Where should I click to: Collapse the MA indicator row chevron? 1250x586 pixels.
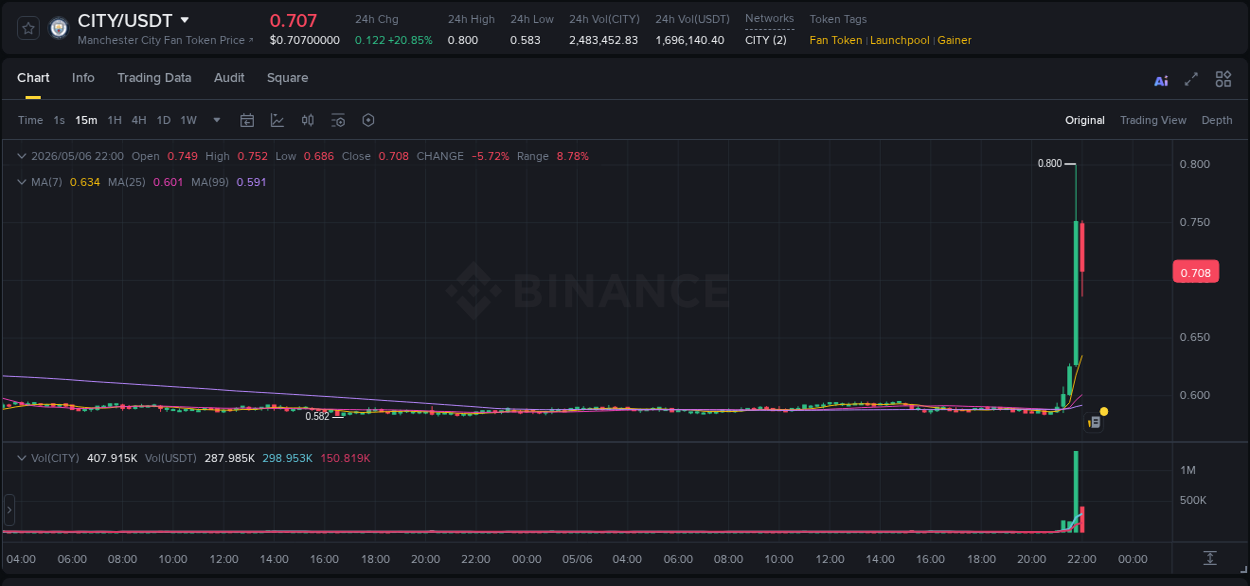coord(22,182)
